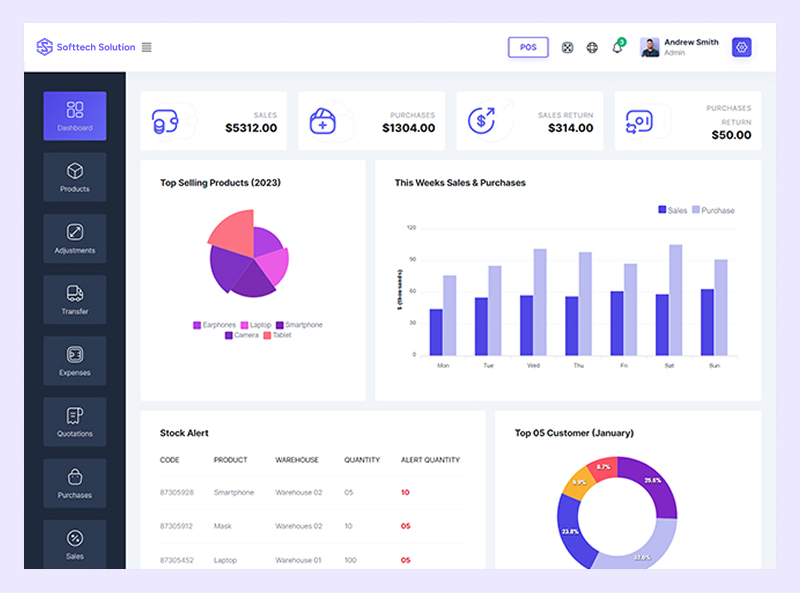The image size is (800, 593).
Task: Open the Transfer page
Action: 75,299
